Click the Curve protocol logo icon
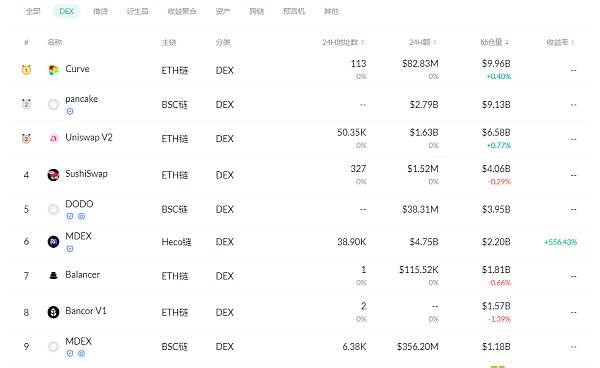Viewport: 600px width, 368px height. coord(54,70)
